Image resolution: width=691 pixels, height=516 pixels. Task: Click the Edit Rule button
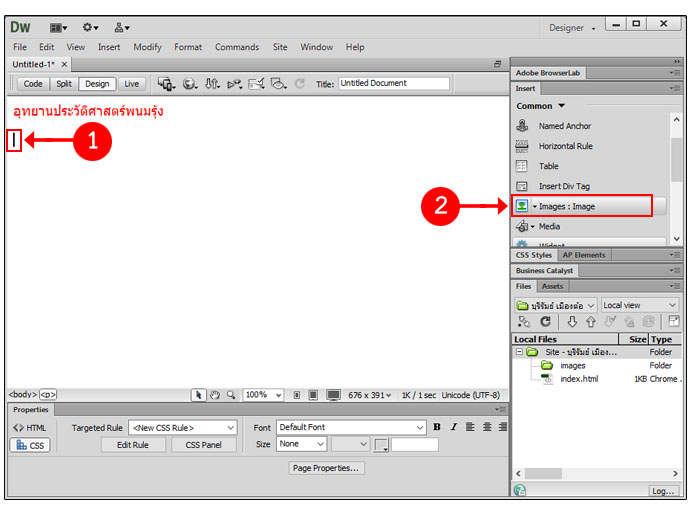133,445
